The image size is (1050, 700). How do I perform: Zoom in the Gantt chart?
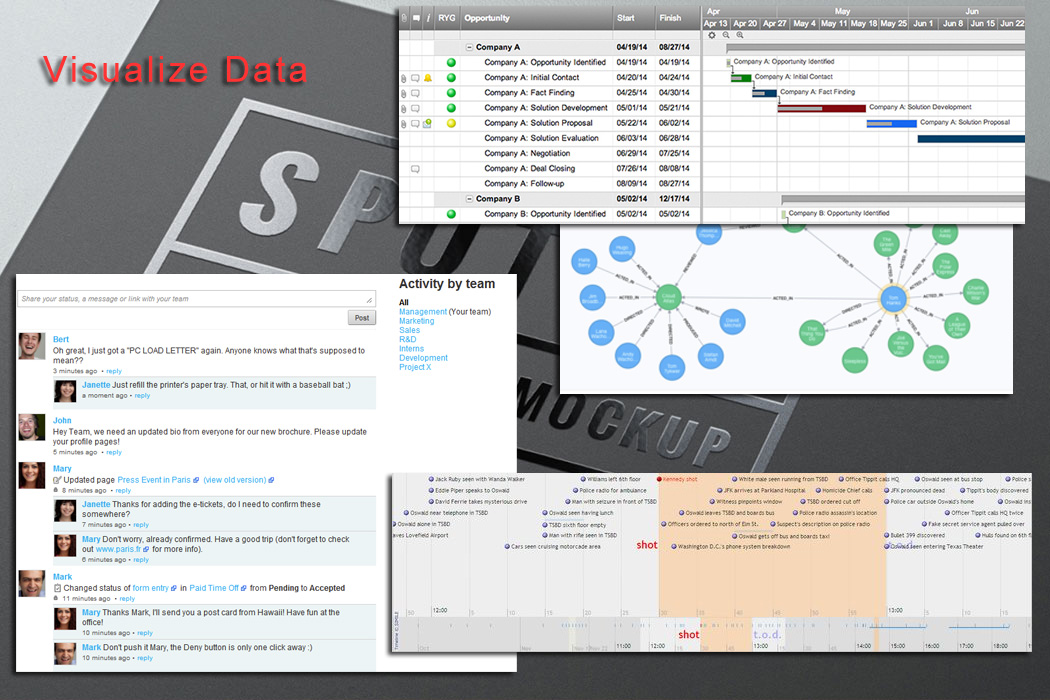[x=740, y=35]
